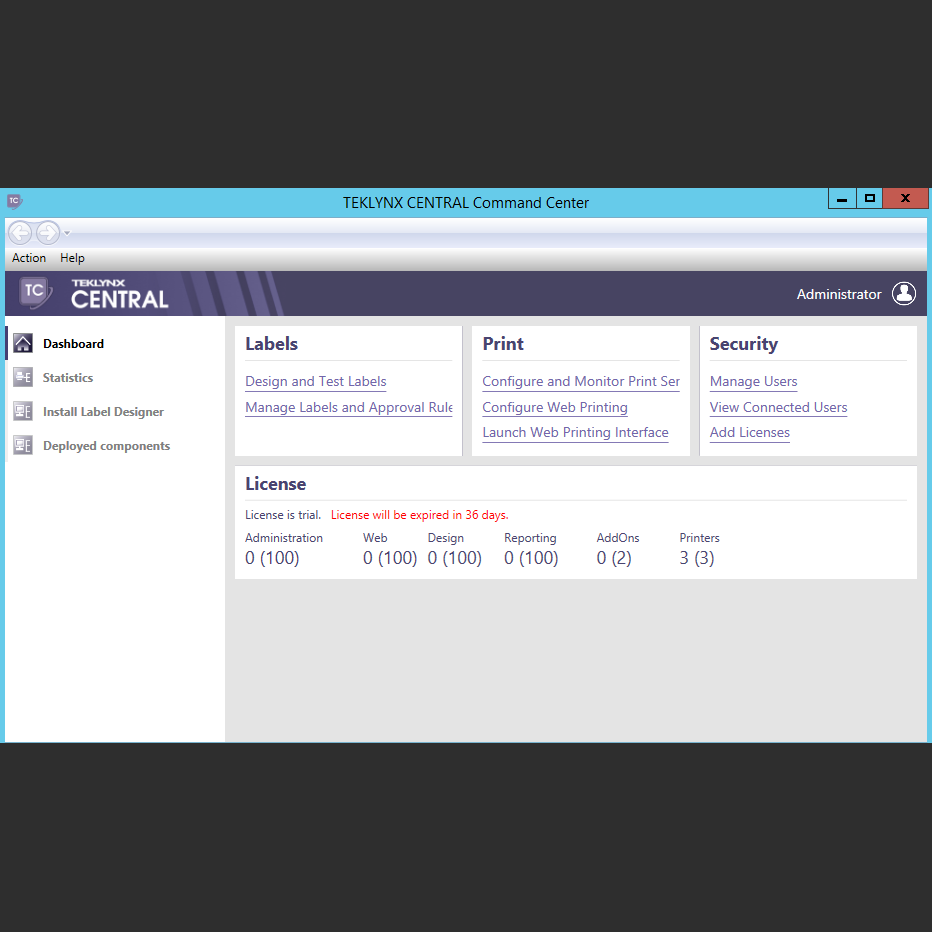Open Design and Test Labels link
The height and width of the screenshot is (932, 932).
pyautogui.click(x=316, y=382)
